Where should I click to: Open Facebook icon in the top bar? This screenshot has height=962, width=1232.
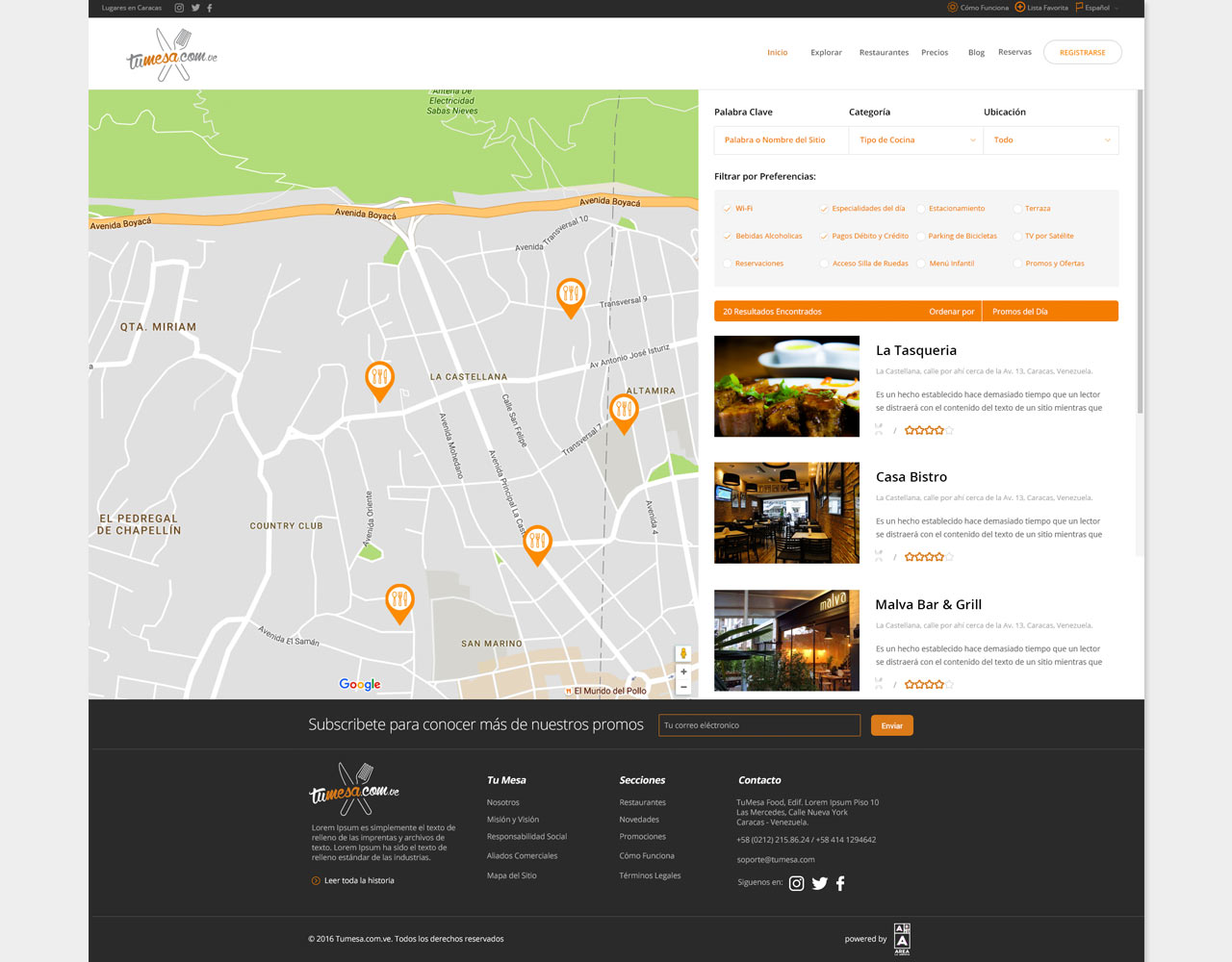210,8
